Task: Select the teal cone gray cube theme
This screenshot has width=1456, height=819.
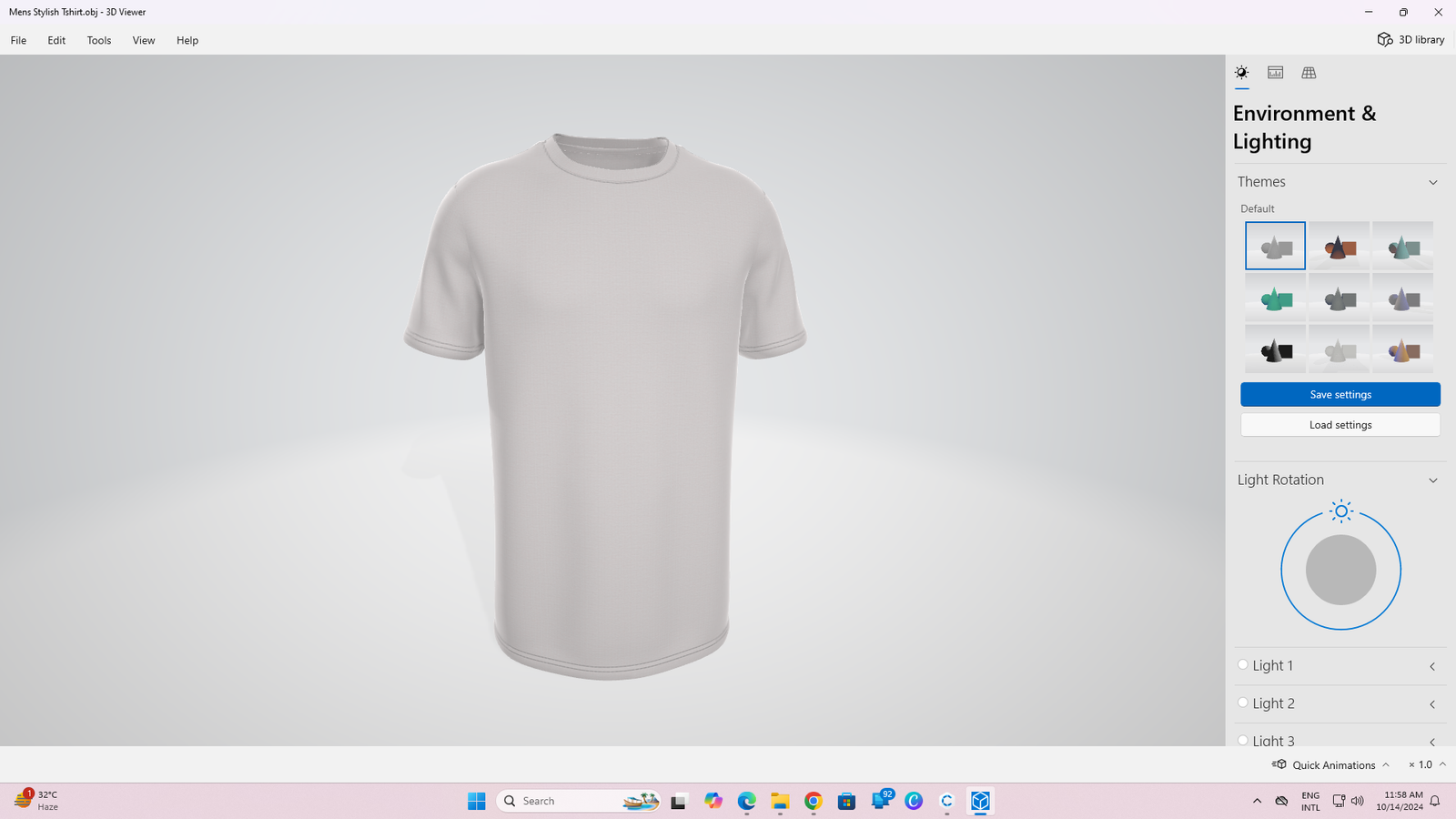Action: coord(1402,246)
